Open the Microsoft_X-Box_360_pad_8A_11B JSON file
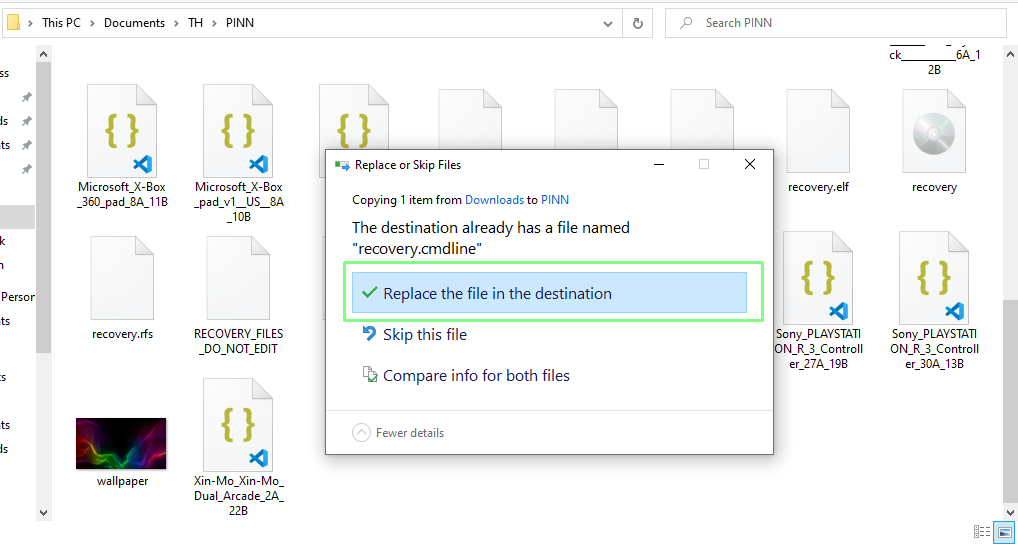 [x=123, y=130]
